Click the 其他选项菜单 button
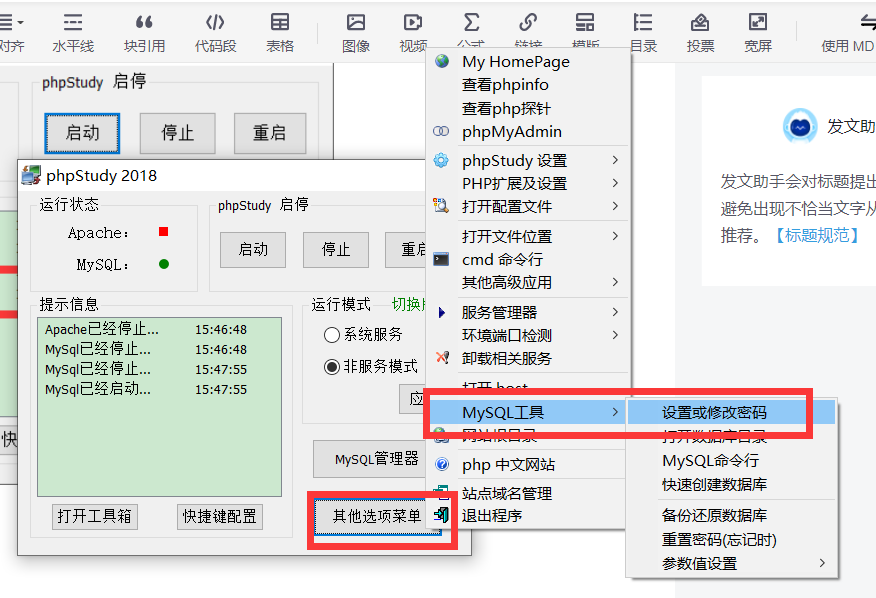 click(x=378, y=516)
